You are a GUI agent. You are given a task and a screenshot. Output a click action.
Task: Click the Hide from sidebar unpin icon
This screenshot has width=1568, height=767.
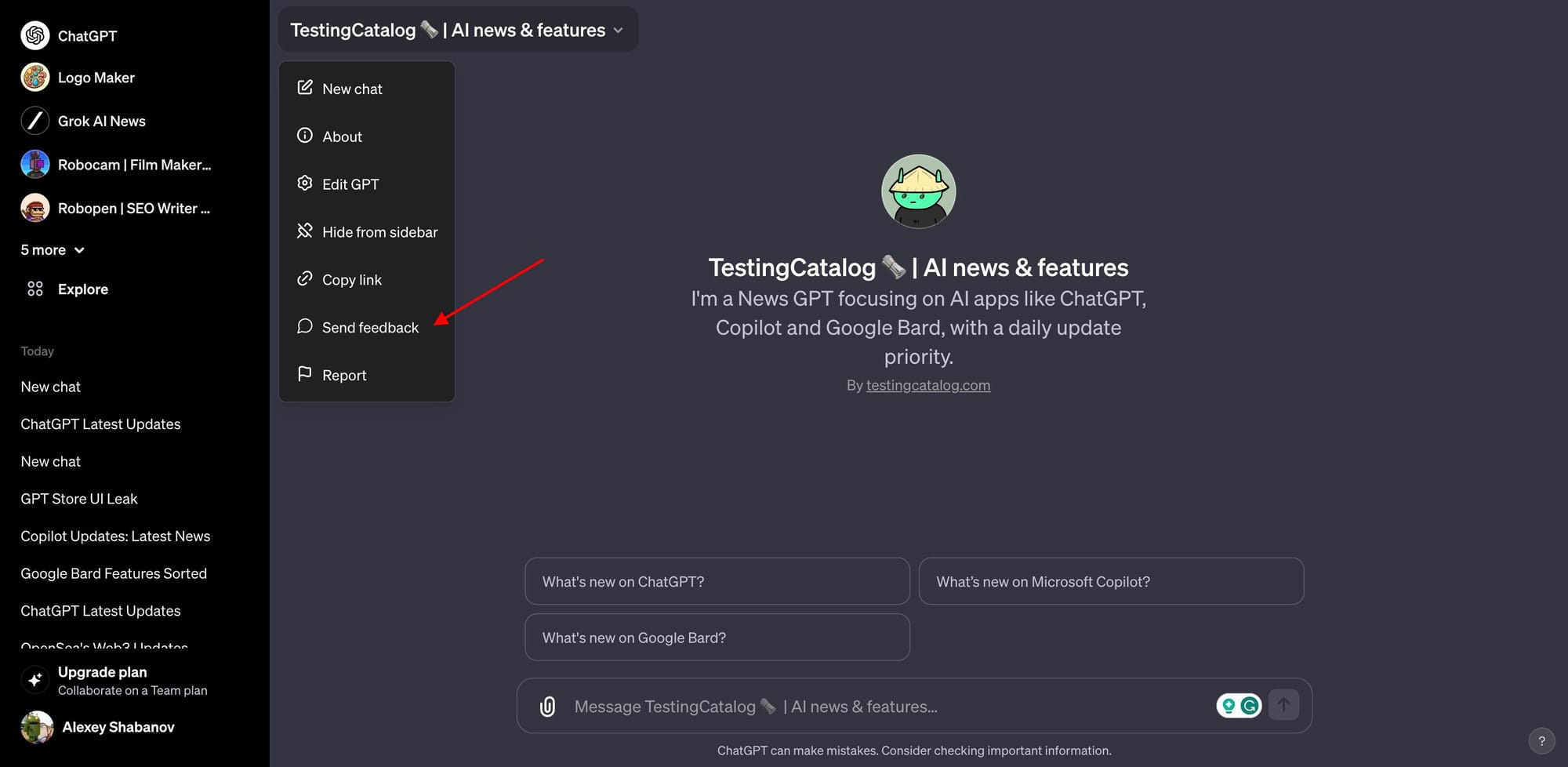[305, 231]
